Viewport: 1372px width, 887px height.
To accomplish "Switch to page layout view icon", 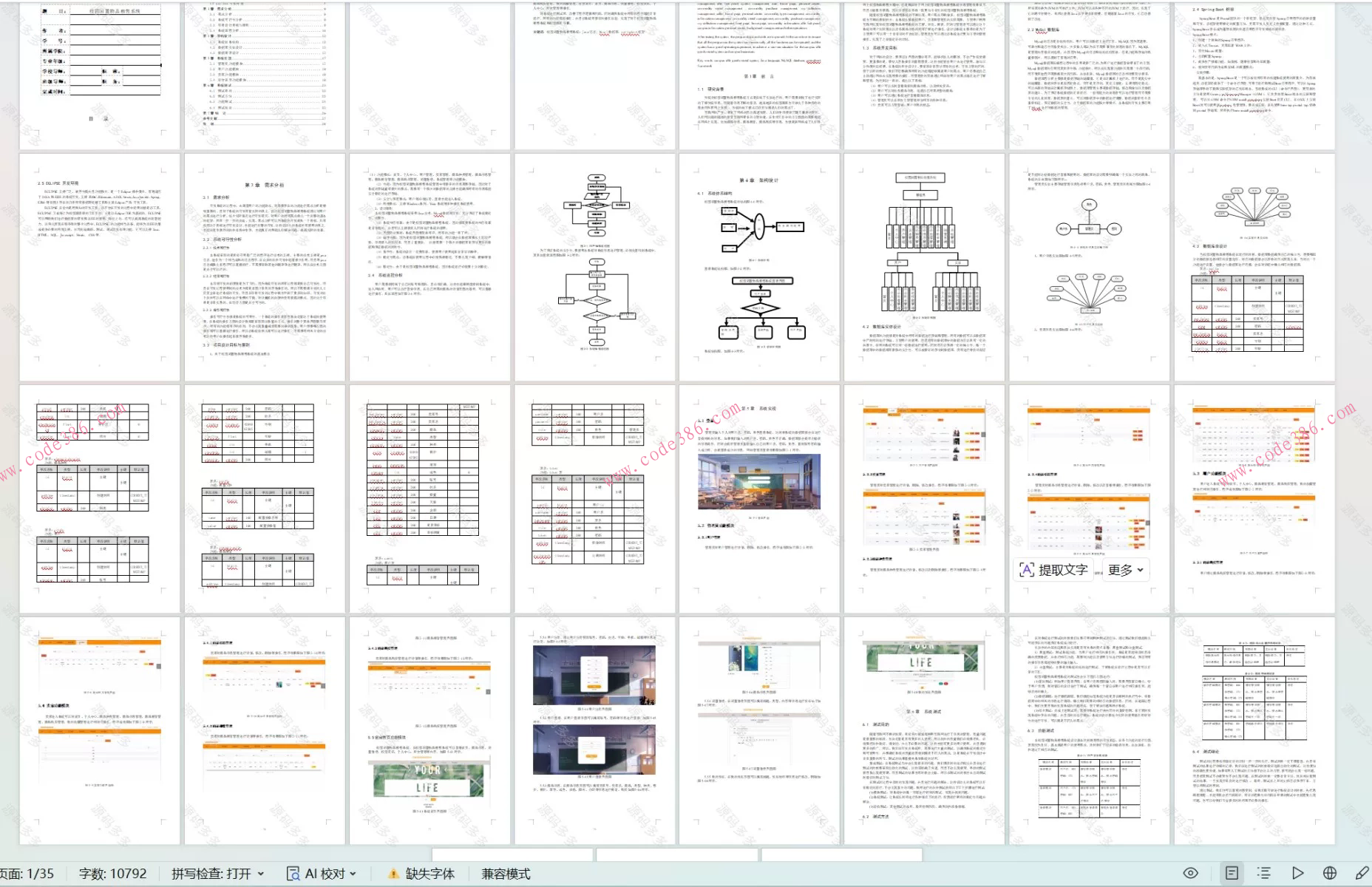I will coord(1232,873).
